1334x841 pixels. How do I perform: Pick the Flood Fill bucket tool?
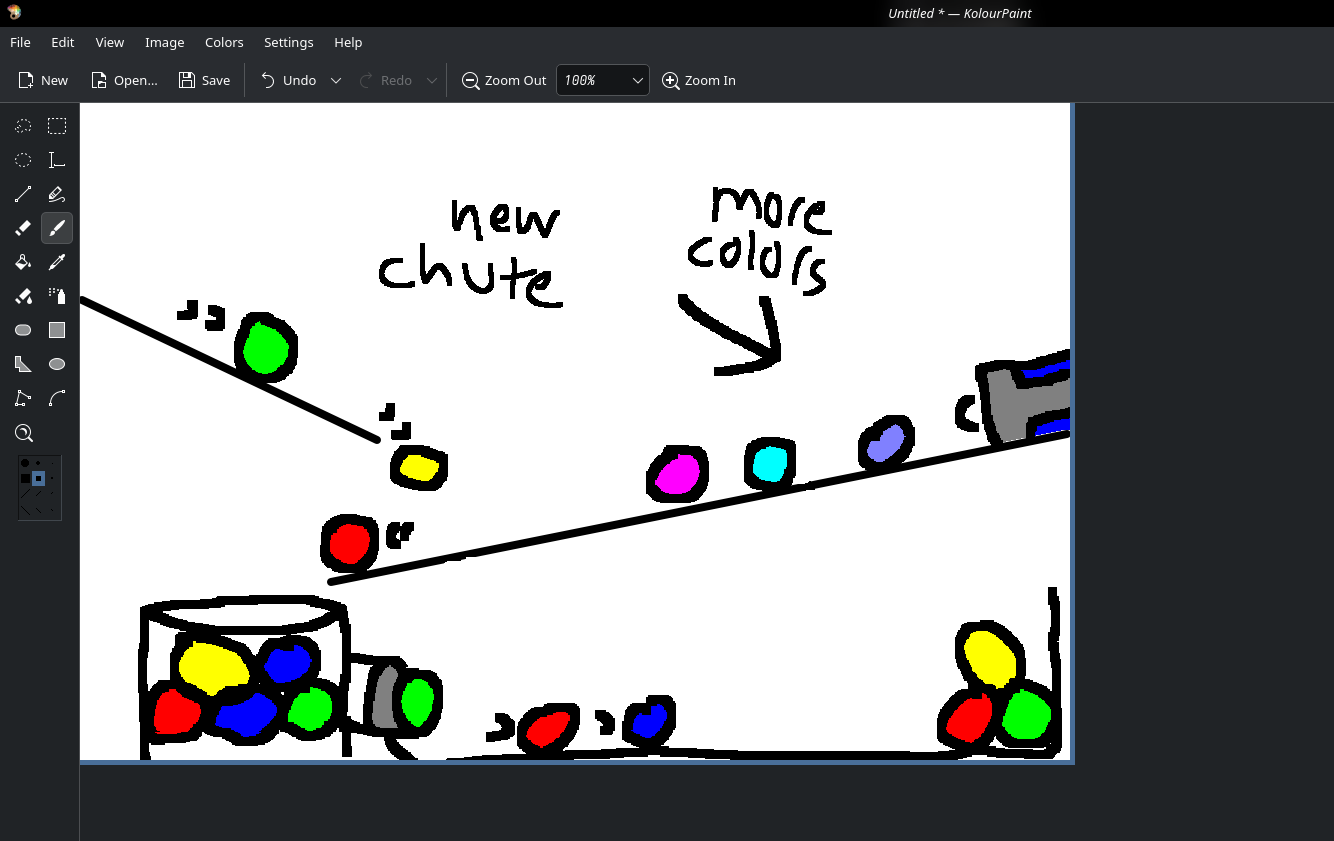pyautogui.click(x=23, y=262)
